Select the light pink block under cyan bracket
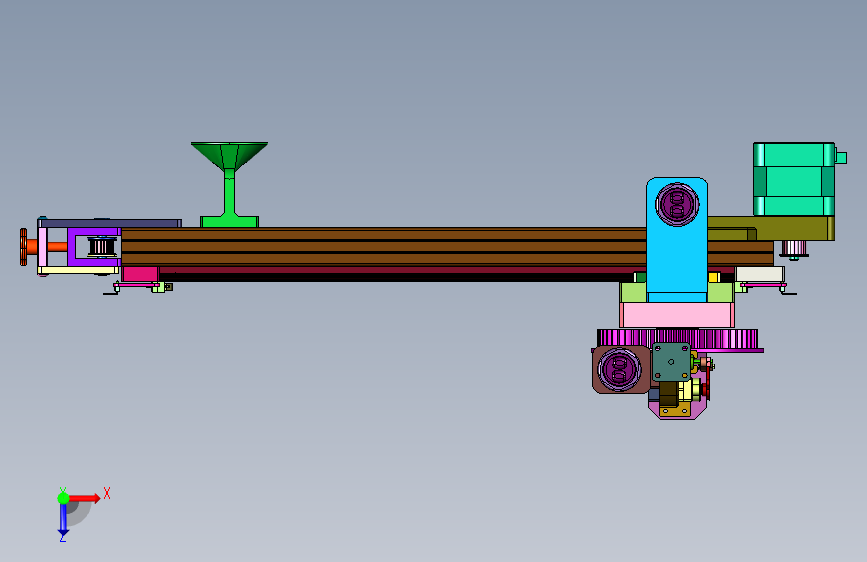The image size is (867, 562). pos(677,315)
